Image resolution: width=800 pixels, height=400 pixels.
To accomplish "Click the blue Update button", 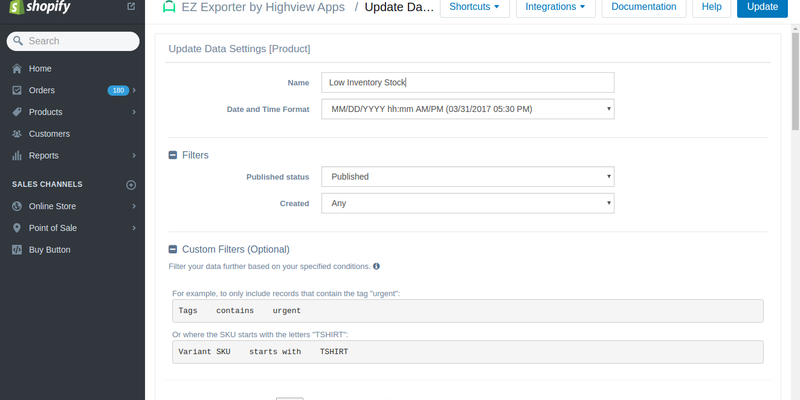I will pyautogui.click(x=762, y=7).
